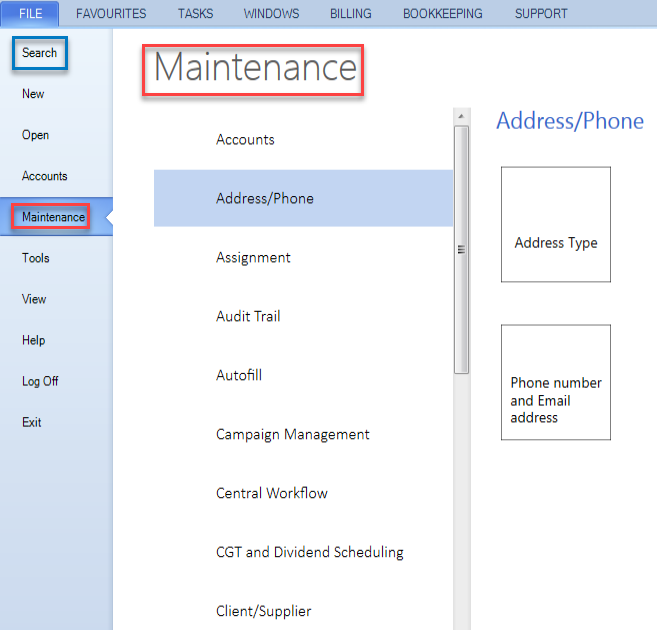Open Tools in the left sidebar
This screenshot has width=657, height=630.
[36, 258]
